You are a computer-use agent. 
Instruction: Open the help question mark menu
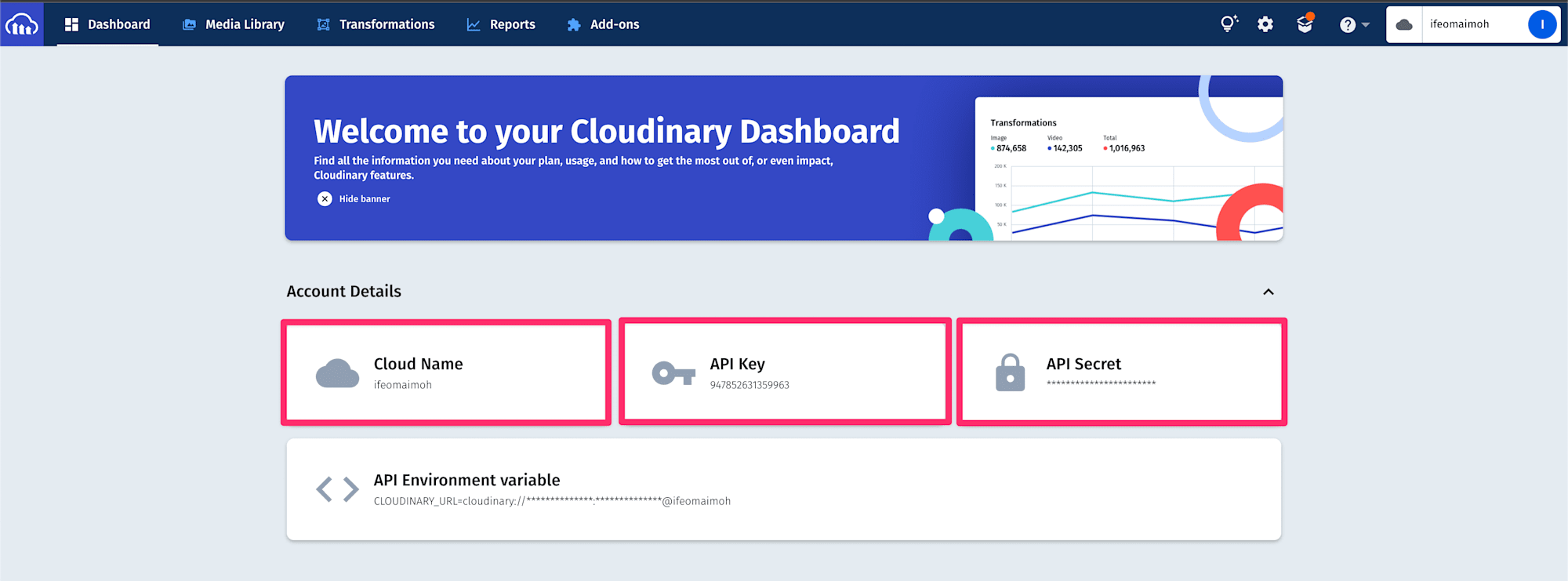pos(1354,24)
